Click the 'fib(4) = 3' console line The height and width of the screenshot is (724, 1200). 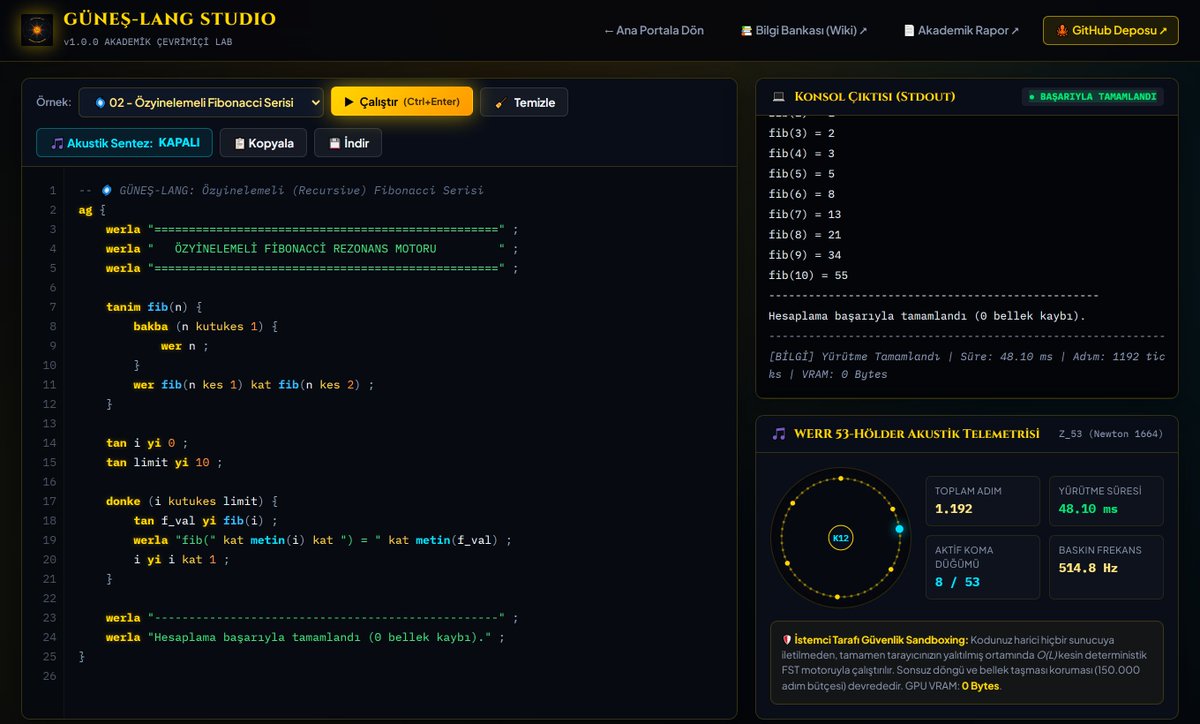pos(801,153)
